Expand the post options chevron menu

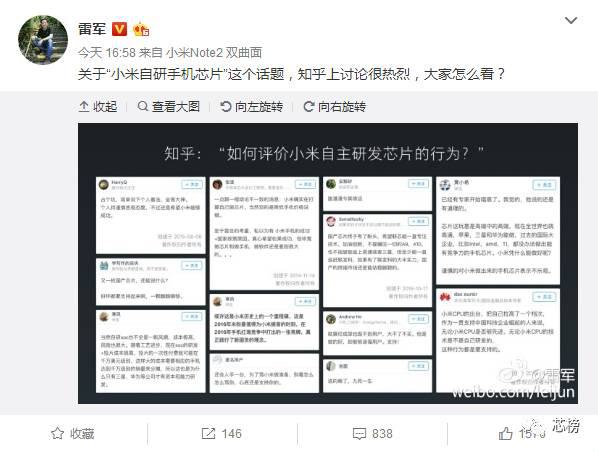tap(571, 21)
